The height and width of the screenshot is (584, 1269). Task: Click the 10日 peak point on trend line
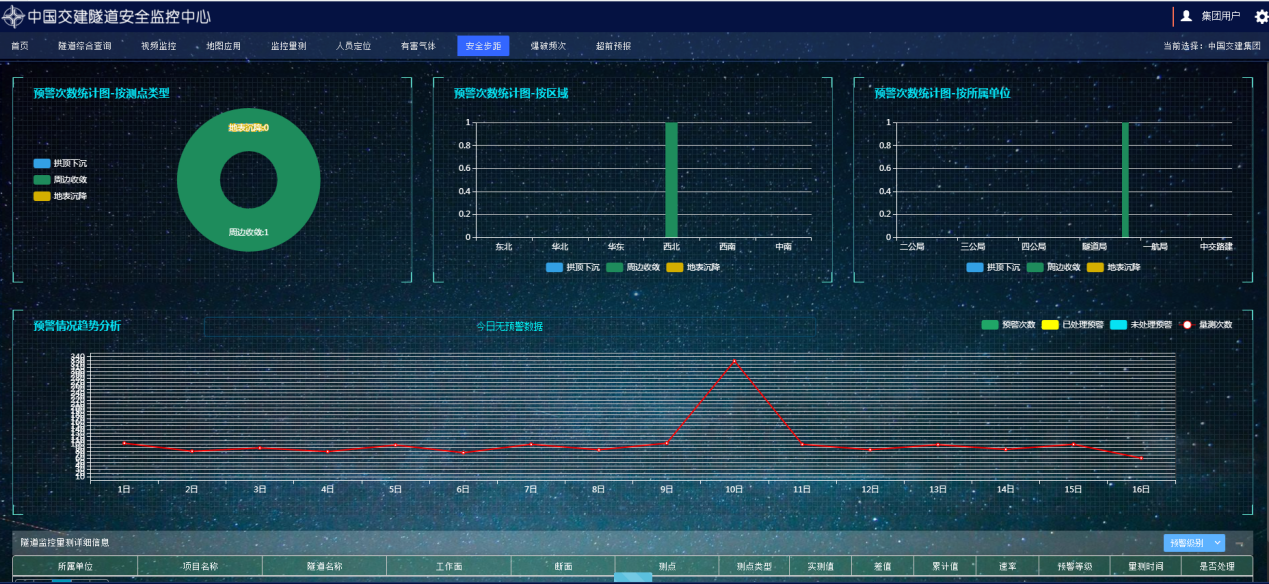click(x=735, y=361)
